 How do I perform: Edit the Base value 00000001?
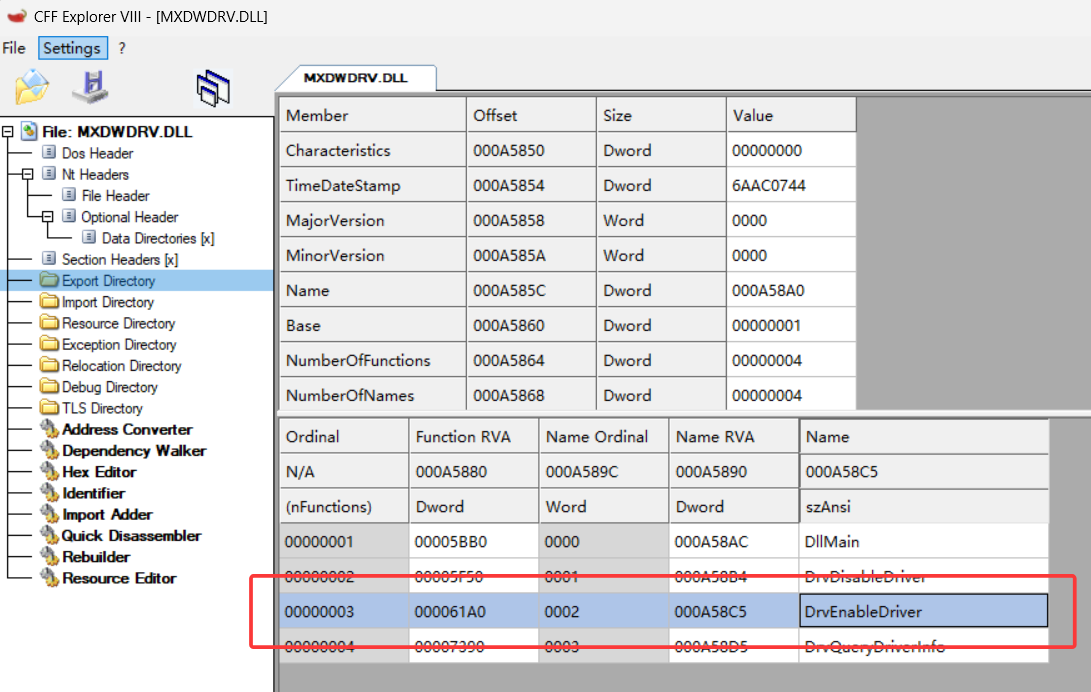(x=792, y=325)
